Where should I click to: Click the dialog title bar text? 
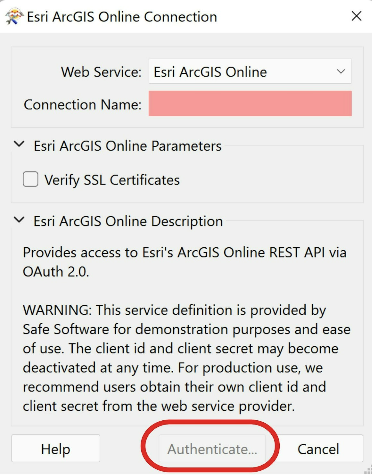coord(122,17)
